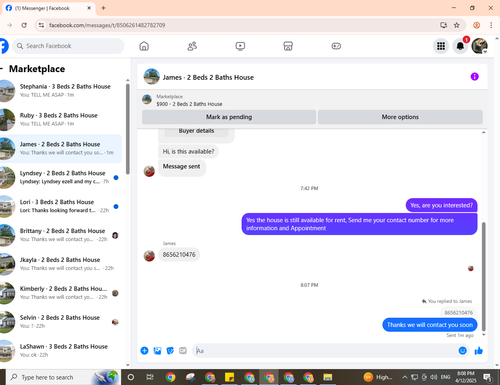
Task: Open Brittany 2 Beds 2 Baths House chat
Action: [x=61, y=235]
